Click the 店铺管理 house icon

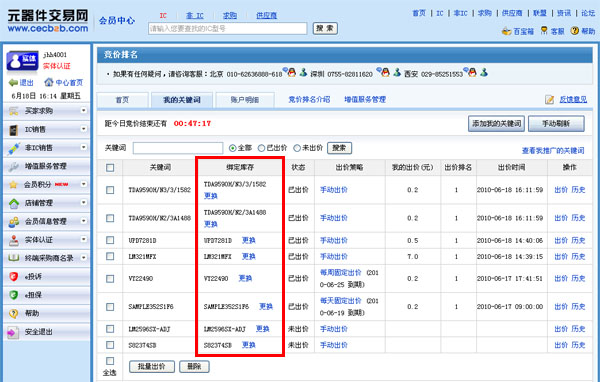(14, 203)
